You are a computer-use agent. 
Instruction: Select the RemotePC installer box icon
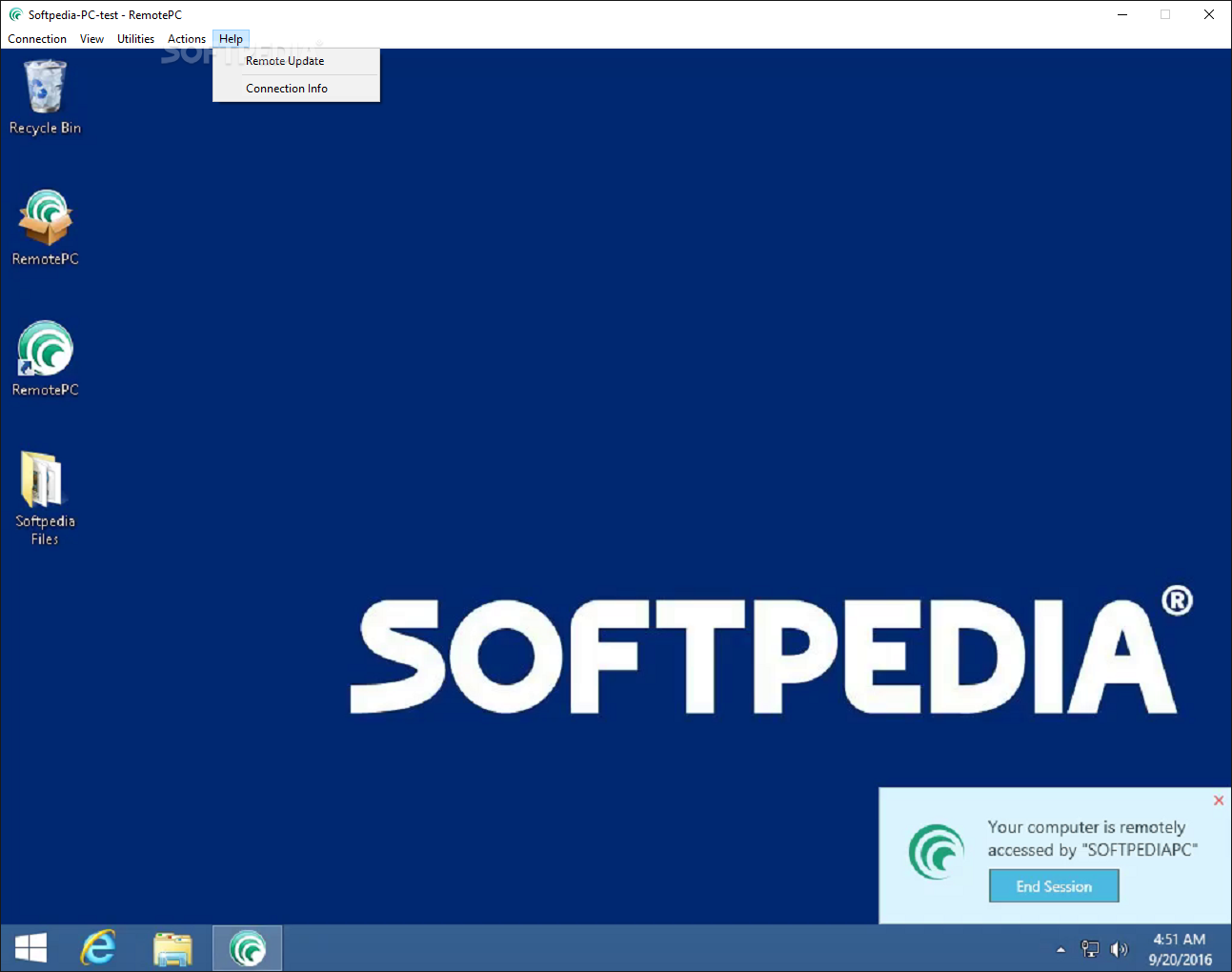coord(45,228)
